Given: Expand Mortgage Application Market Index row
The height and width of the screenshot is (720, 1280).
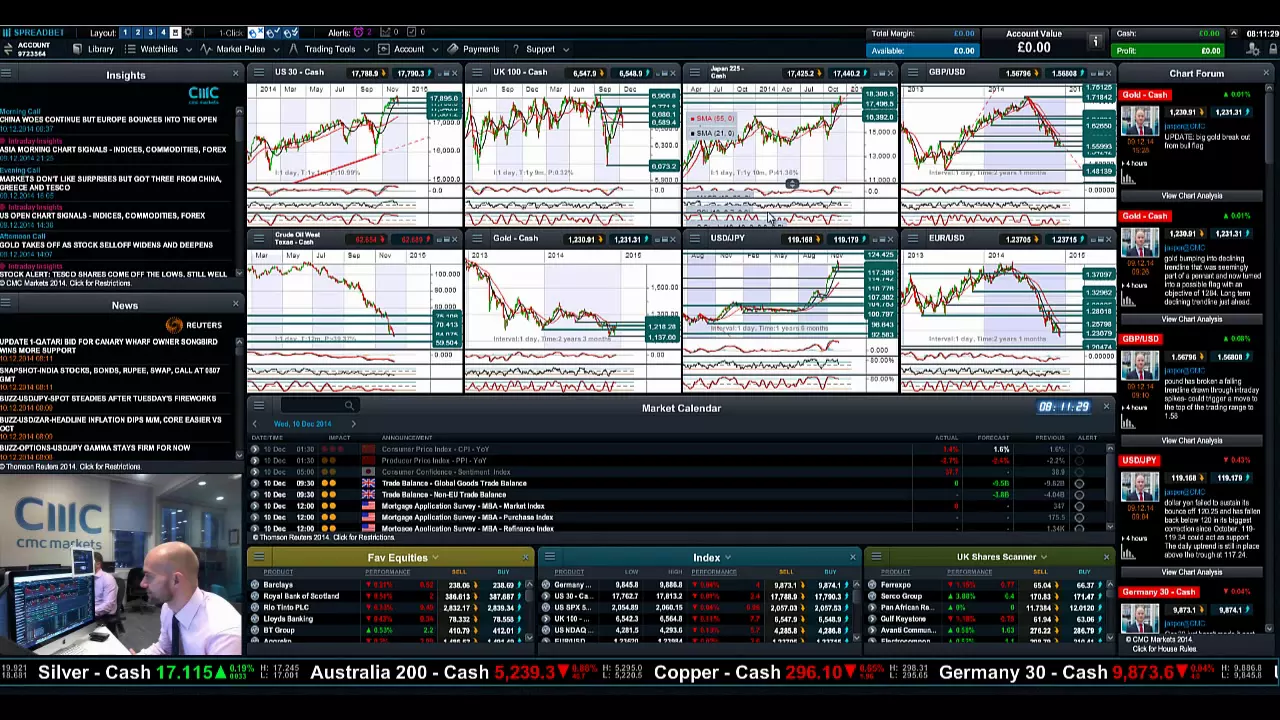Looking at the screenshot, I should (x=254, y=506).
